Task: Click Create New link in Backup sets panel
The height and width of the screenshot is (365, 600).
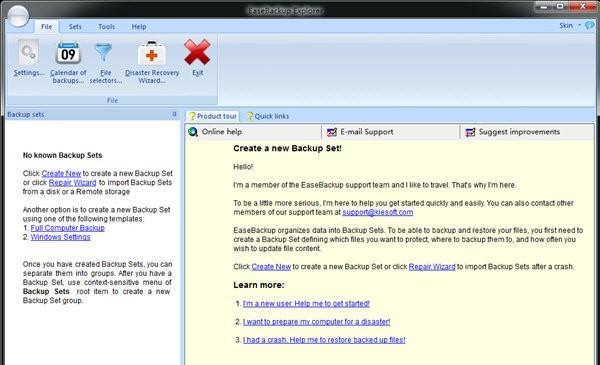Action: [61, 173]
